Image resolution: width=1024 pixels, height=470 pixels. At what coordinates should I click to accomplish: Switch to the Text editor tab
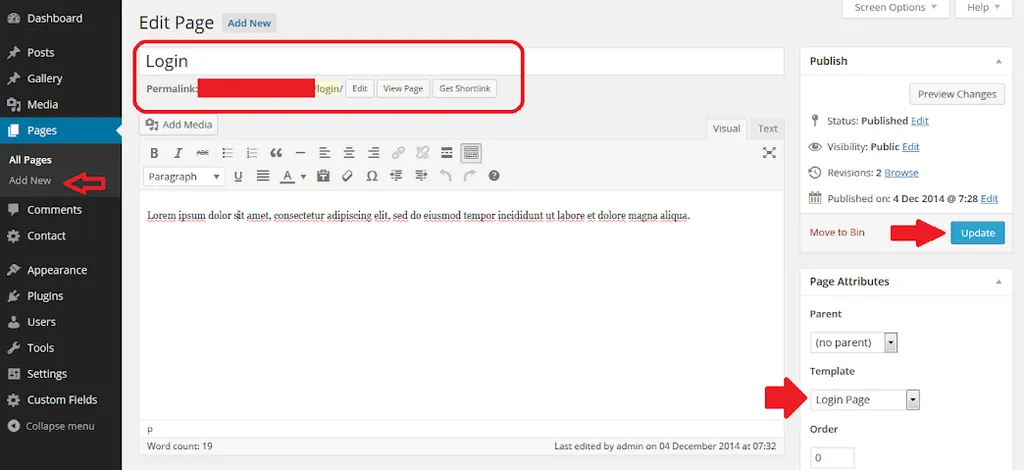(x=767, y=128)
